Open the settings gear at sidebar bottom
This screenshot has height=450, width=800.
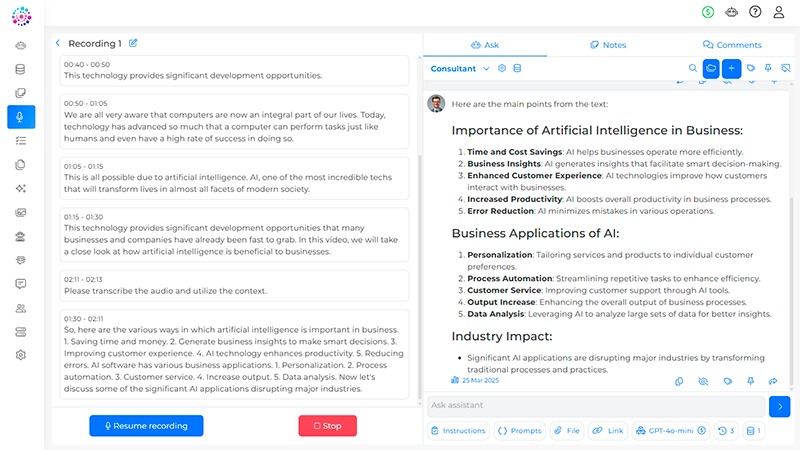coord(20,355)
